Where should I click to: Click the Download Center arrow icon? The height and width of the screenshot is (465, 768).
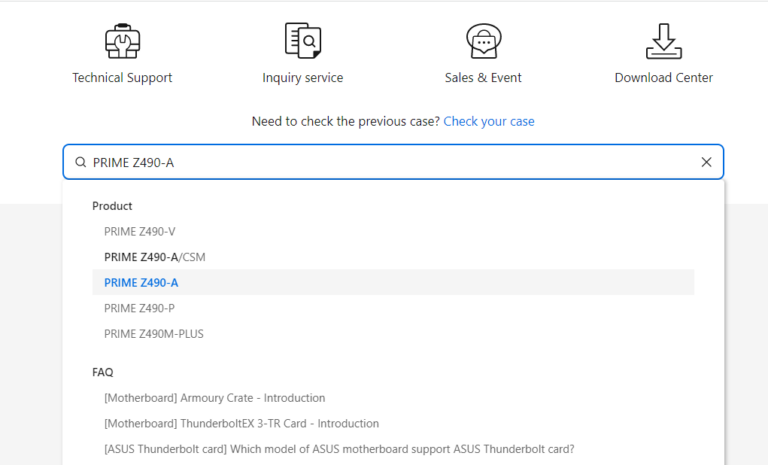[663, 41]
